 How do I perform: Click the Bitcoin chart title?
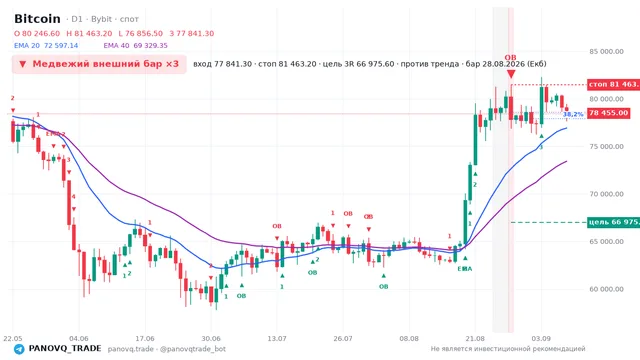(x=37, y=19)
